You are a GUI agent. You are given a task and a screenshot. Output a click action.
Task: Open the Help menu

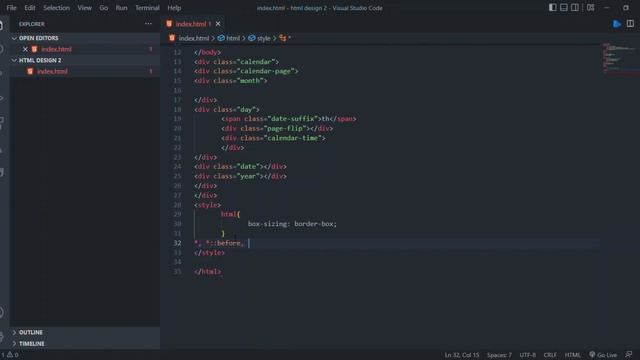tap(174, 8)
